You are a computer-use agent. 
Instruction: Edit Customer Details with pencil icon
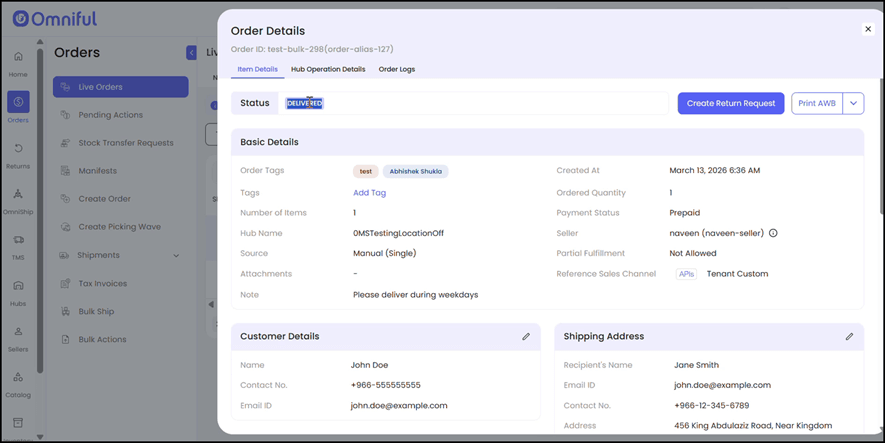(526, 337)
